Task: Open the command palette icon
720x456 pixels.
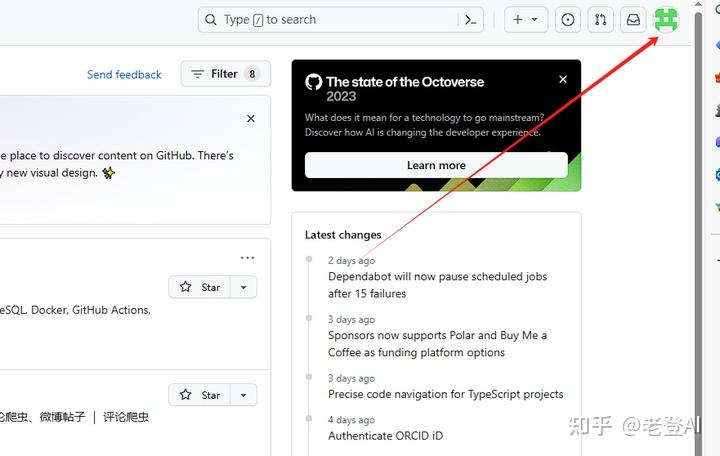Action: tap(470, 20)
